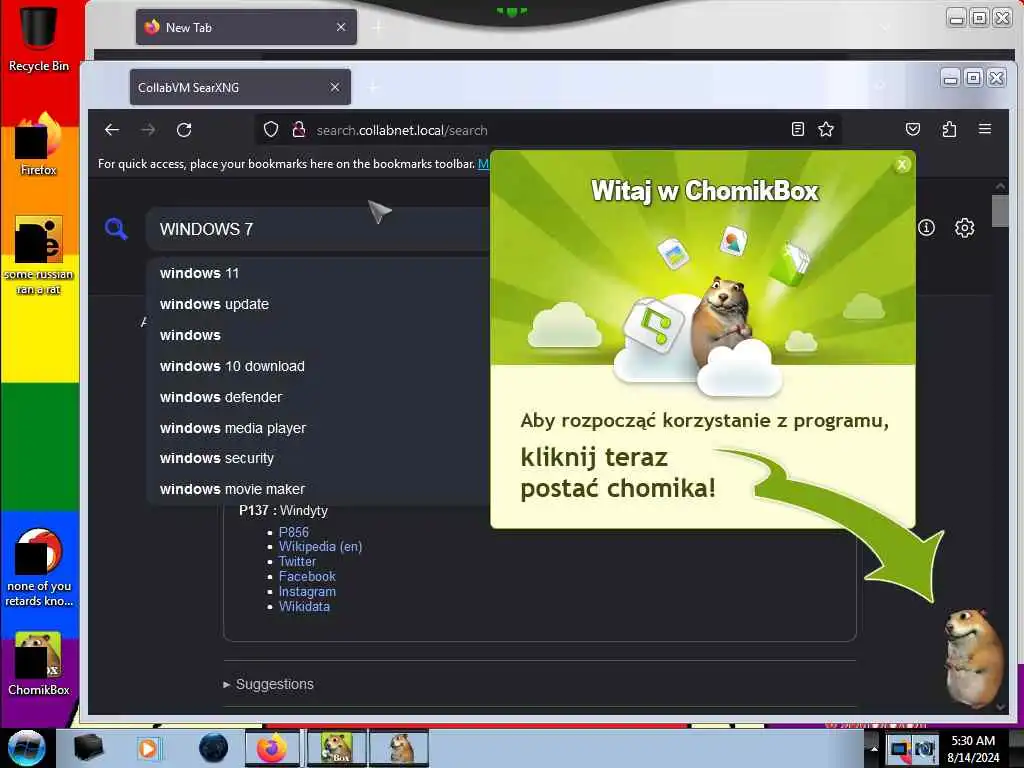
Task: Click the scrollbar down arrow
Action: pyautogui.click(x=1000, y=707)
